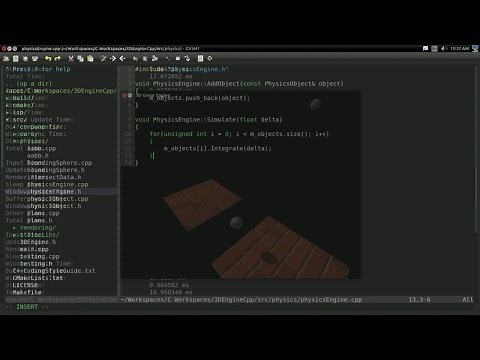Open C++CodingStyleGuide.txt in the tree
The height and width of the screenshot is (360, 480).
tap(54, 271)
